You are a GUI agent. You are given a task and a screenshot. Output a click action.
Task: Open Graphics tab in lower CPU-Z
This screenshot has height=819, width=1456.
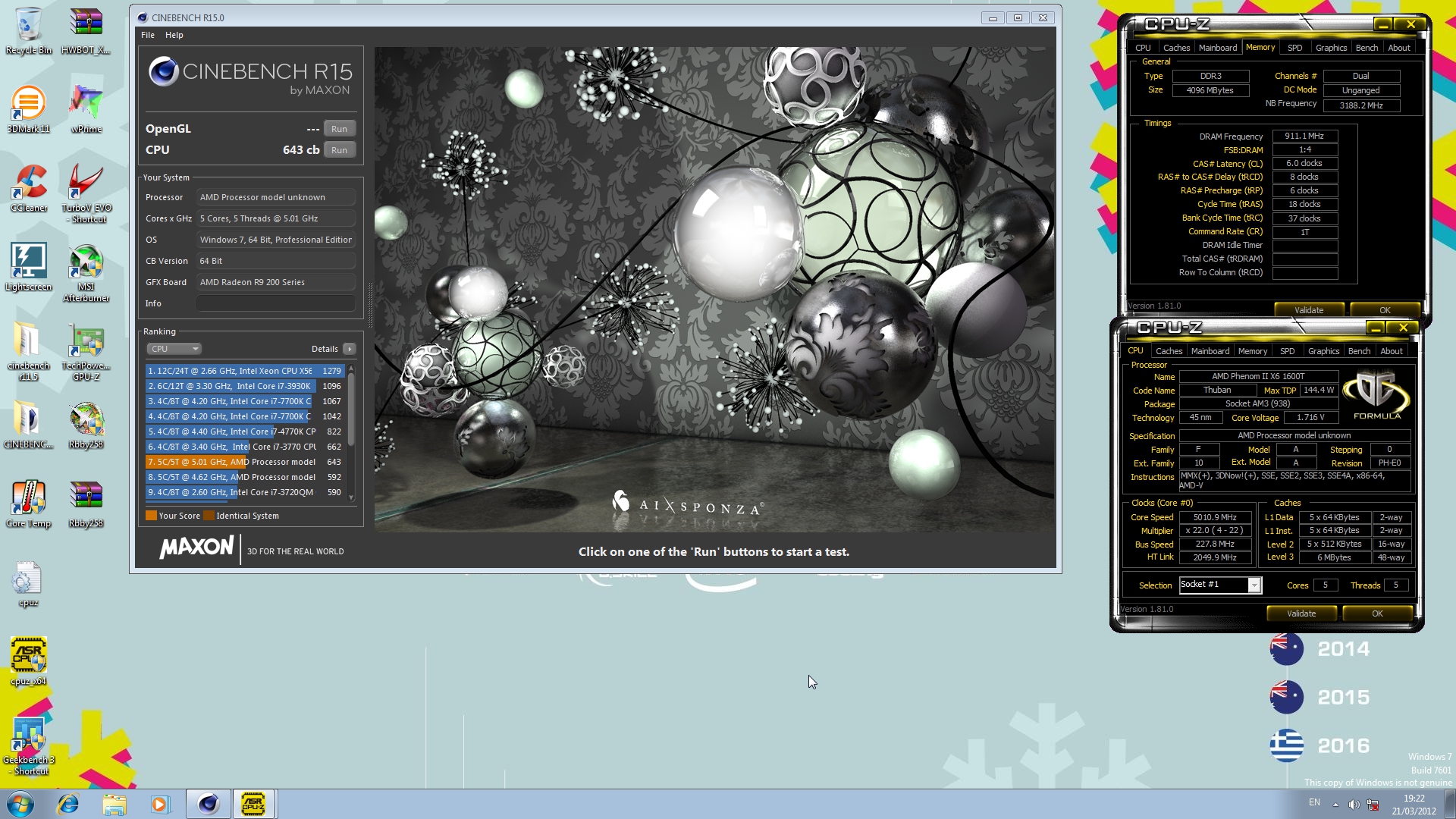pyautogui.click(x=1323, y=351)
